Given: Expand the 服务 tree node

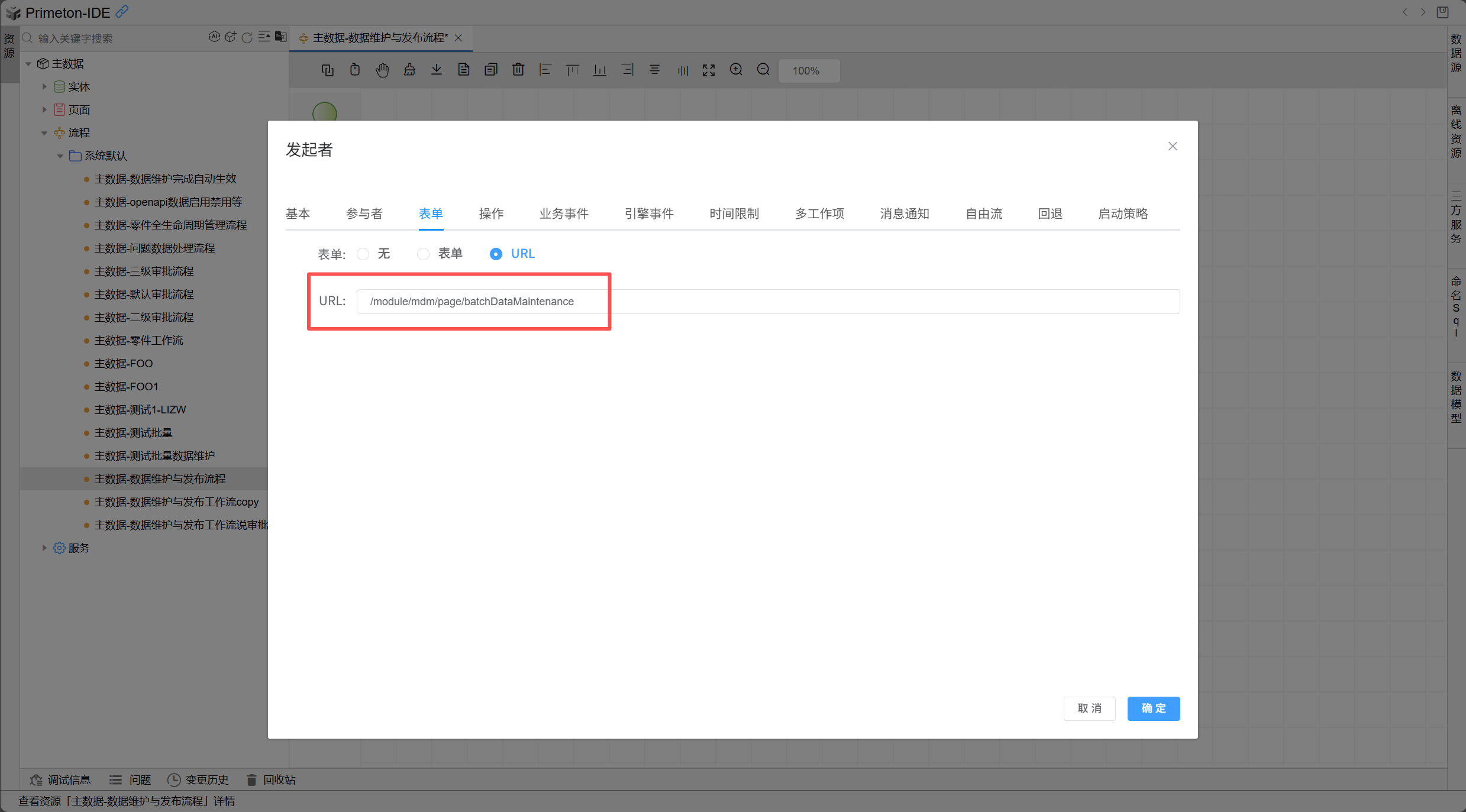Looking at the screenshot, I should coord(44,548).
